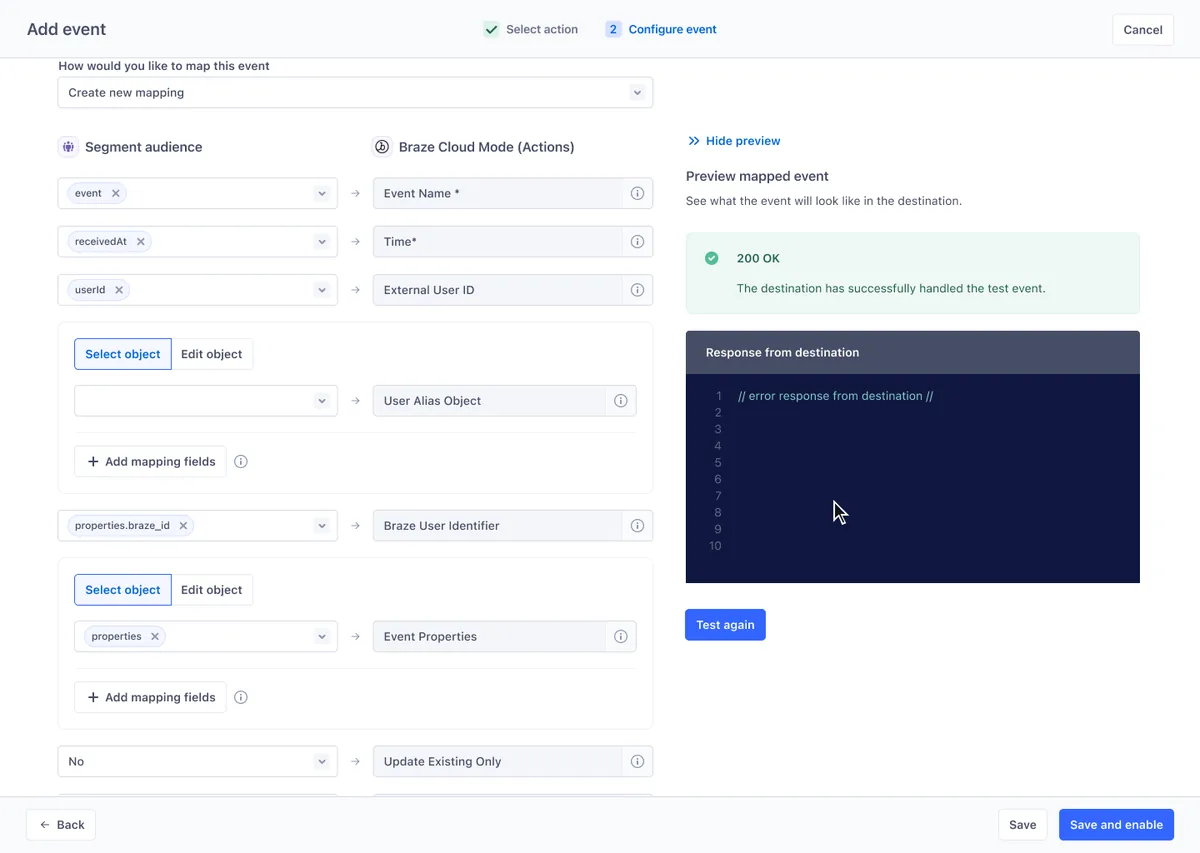Click the Braze Cloud Mode destination icon
1200x853 pixels.
coord(382,147)
